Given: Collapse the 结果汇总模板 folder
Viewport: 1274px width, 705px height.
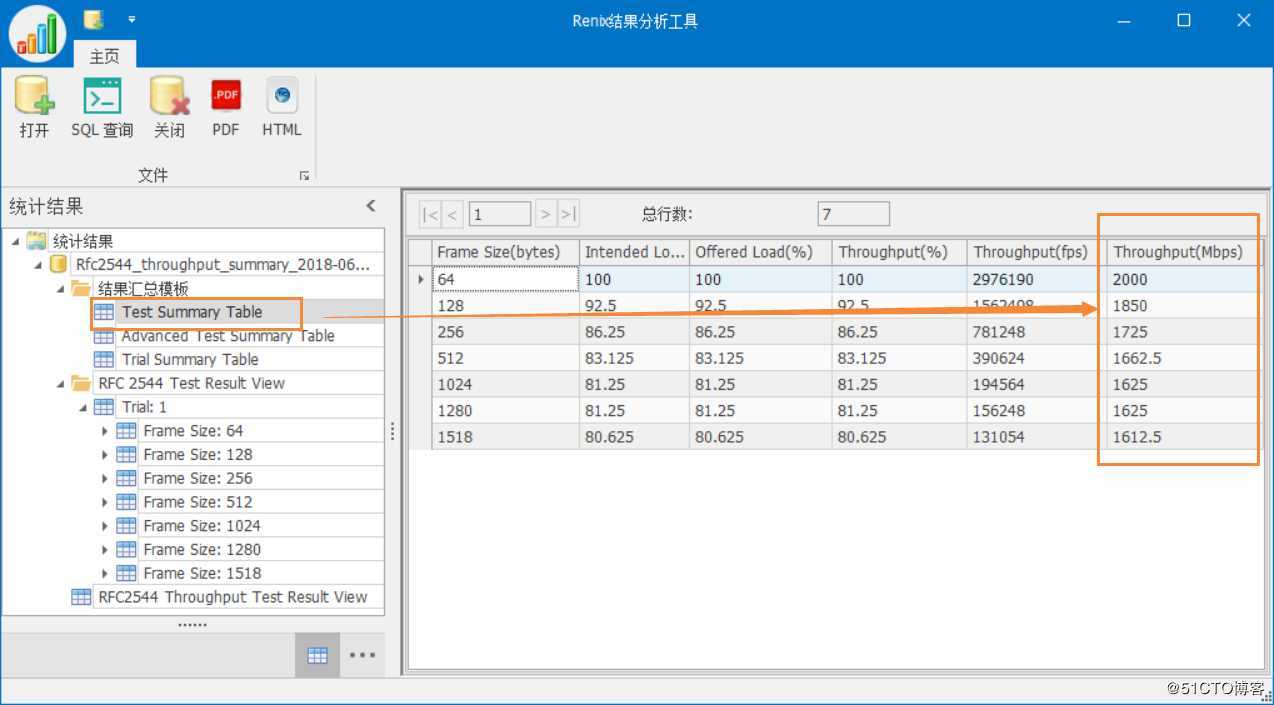Looking at the screenshot, I should [x=61, y=289].
